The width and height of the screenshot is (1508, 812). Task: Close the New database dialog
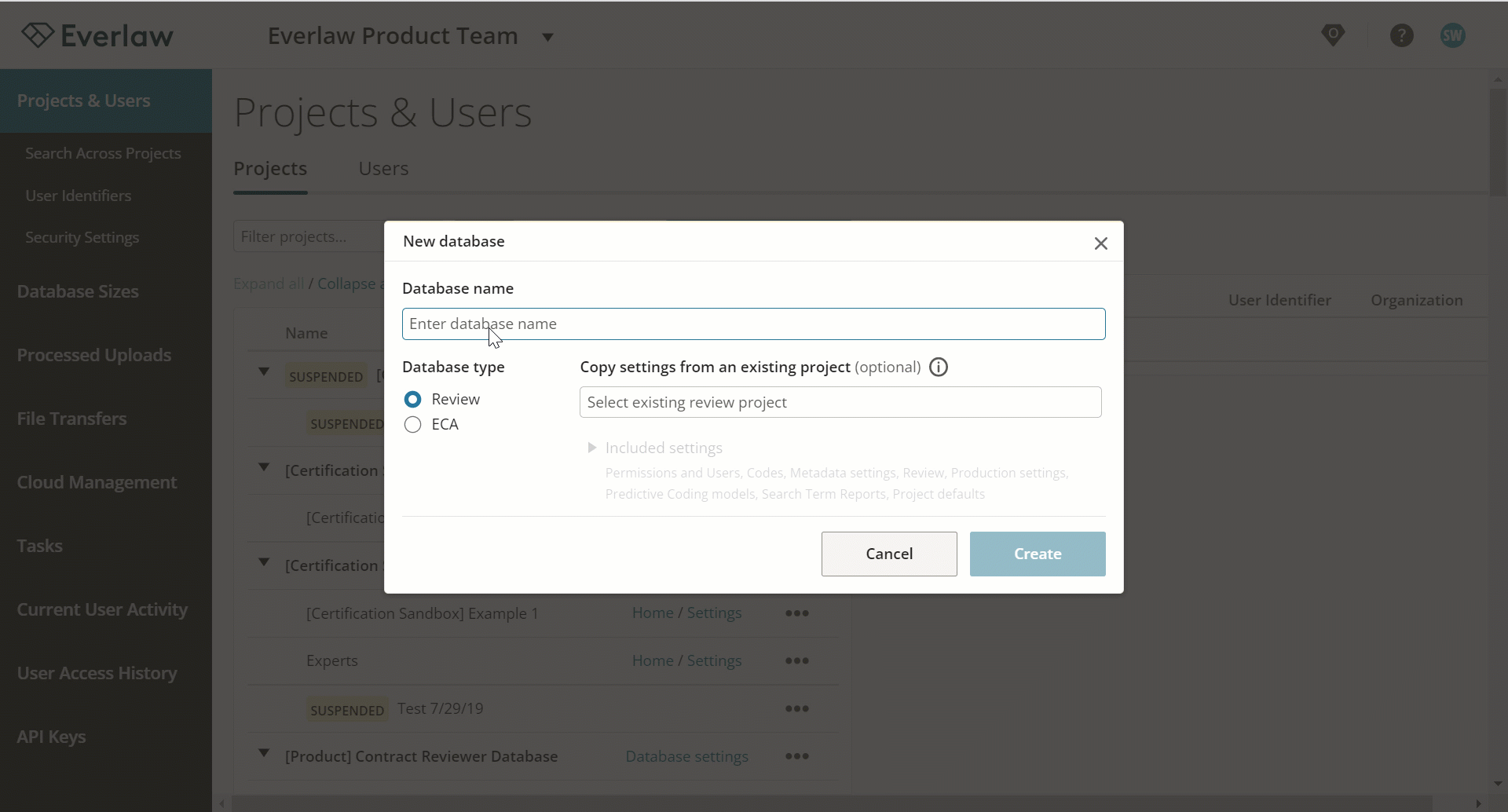pyautogui.click(x=1100, y=243)
